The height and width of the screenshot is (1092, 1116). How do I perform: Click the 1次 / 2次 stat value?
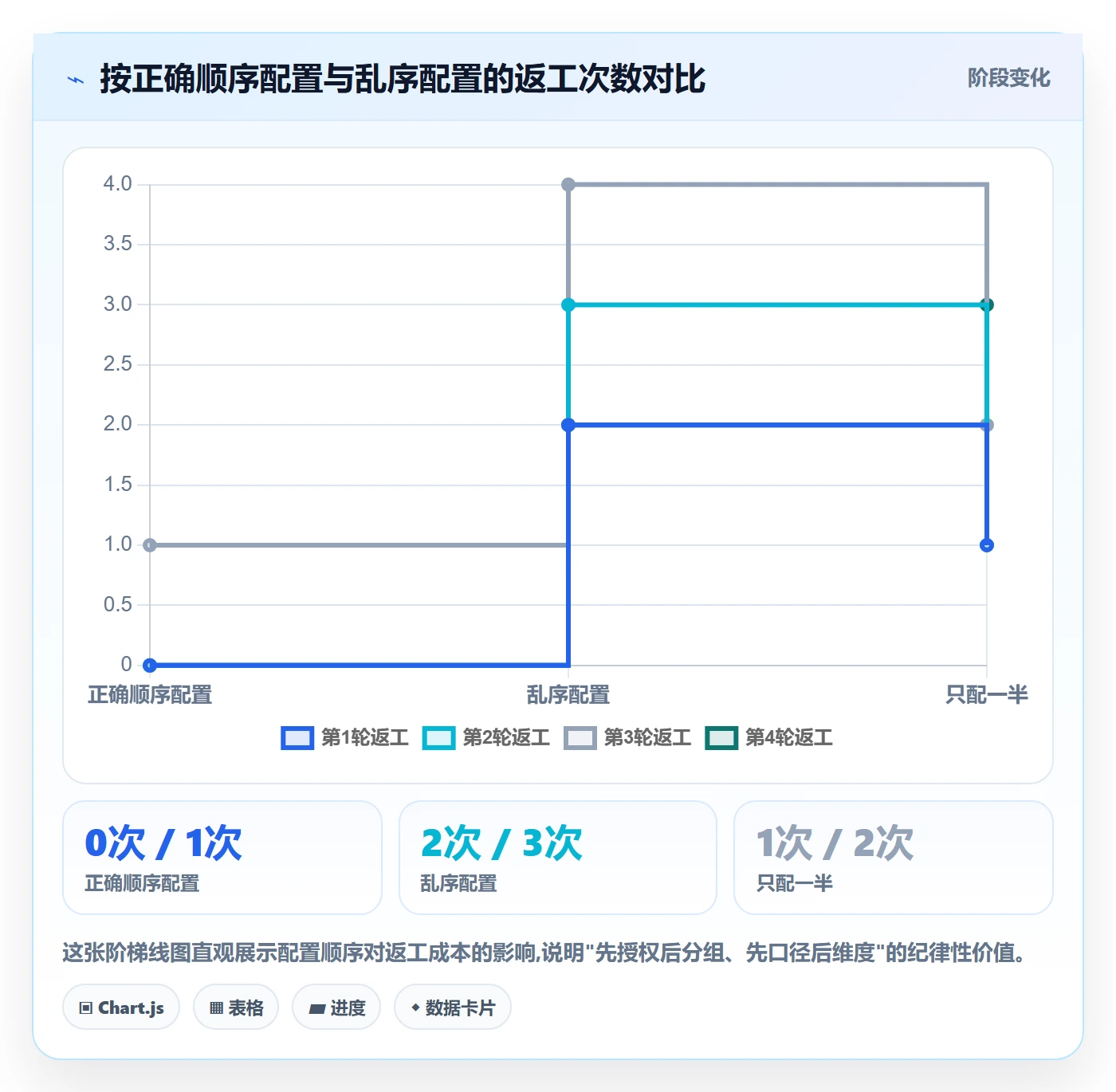click(835, 843)
